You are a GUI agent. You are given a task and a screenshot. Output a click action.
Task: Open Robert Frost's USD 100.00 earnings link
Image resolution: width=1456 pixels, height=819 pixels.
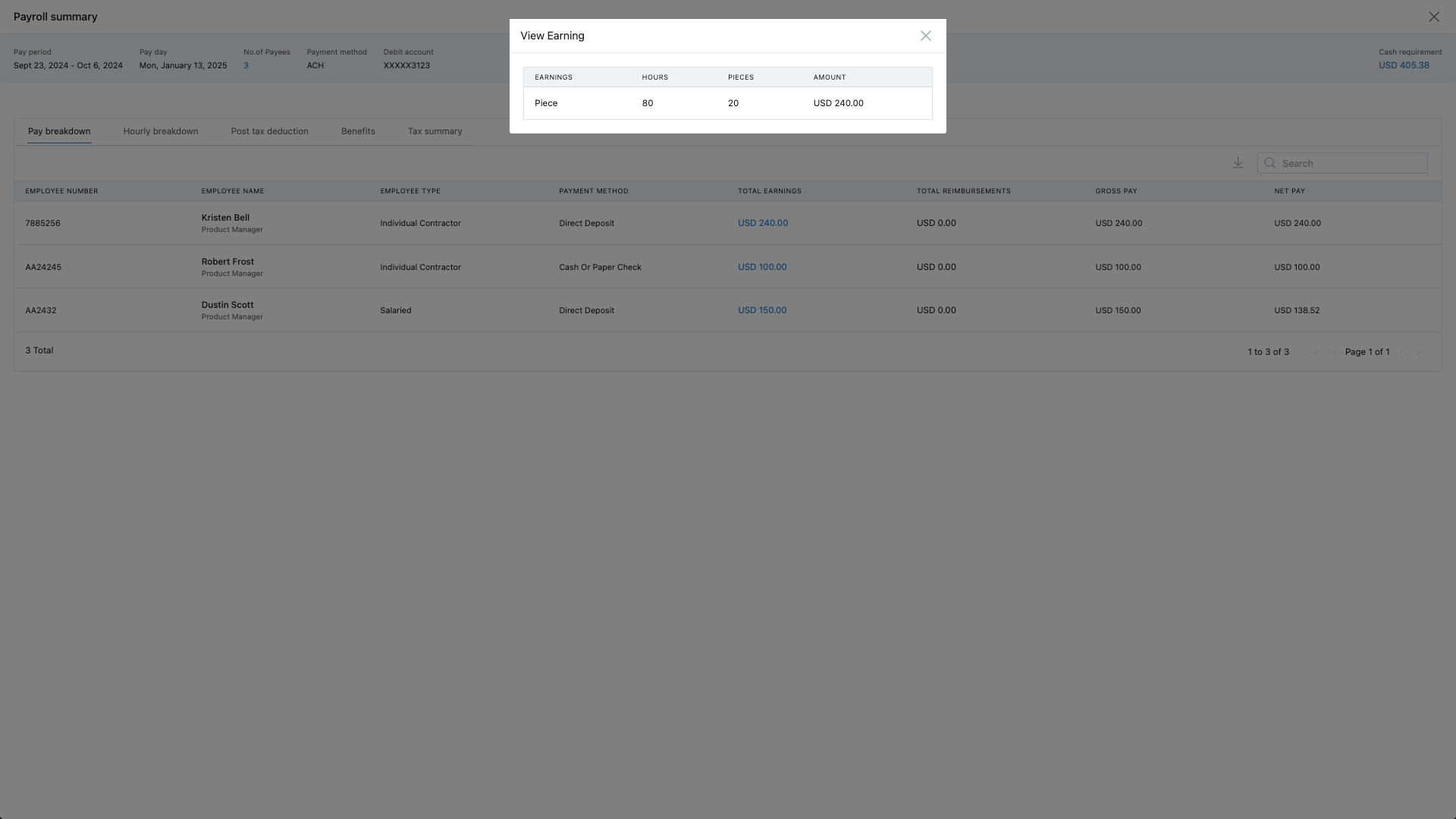point(761,267)
